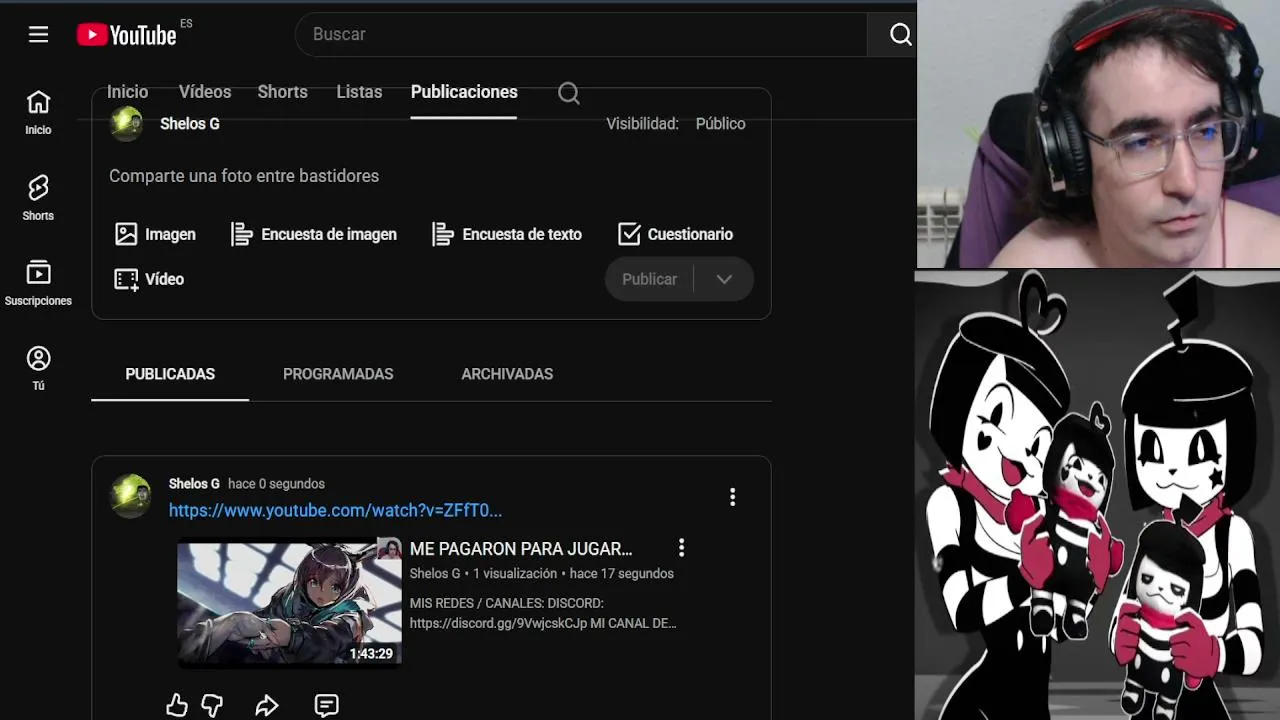The image size is (1280, 720).
Task: Open Shorts in the left sidebar
Action: coord(38,198)
